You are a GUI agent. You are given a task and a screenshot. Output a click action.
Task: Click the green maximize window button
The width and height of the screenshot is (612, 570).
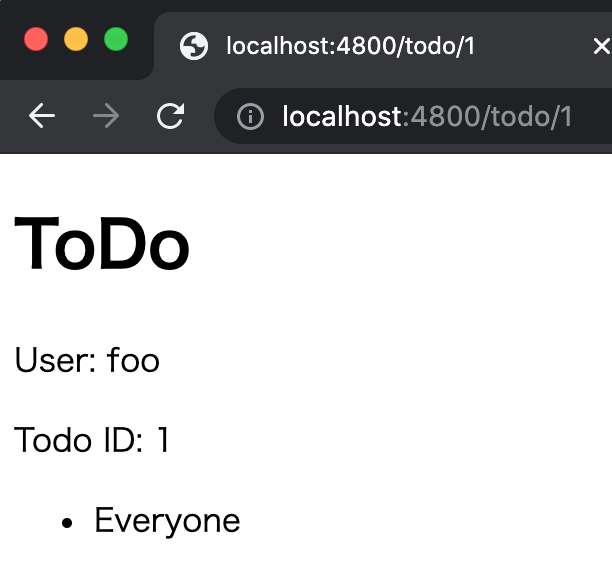pos(116,39)
